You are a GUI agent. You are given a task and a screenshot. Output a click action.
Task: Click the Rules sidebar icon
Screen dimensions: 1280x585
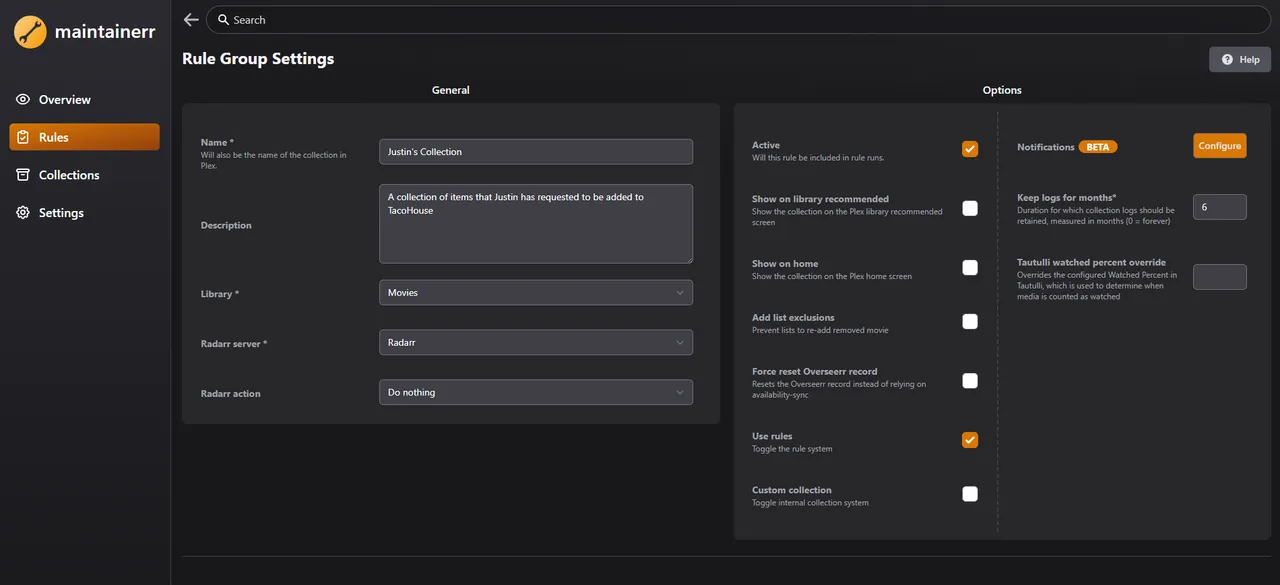tap(22, 137)
